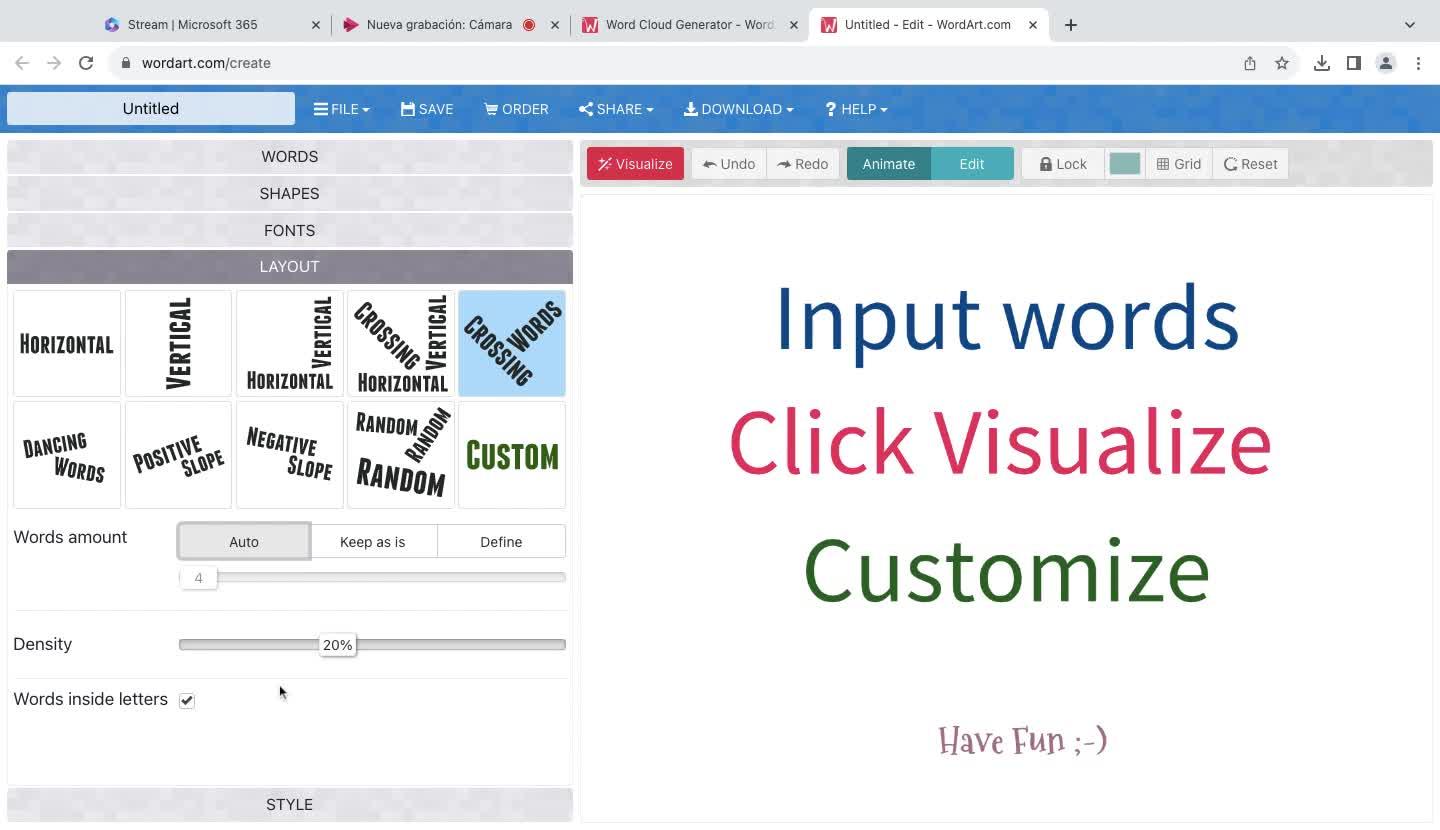This screenshot has width=1440, height=830.
Task: View site information lock icon
Action: (126, 63)
